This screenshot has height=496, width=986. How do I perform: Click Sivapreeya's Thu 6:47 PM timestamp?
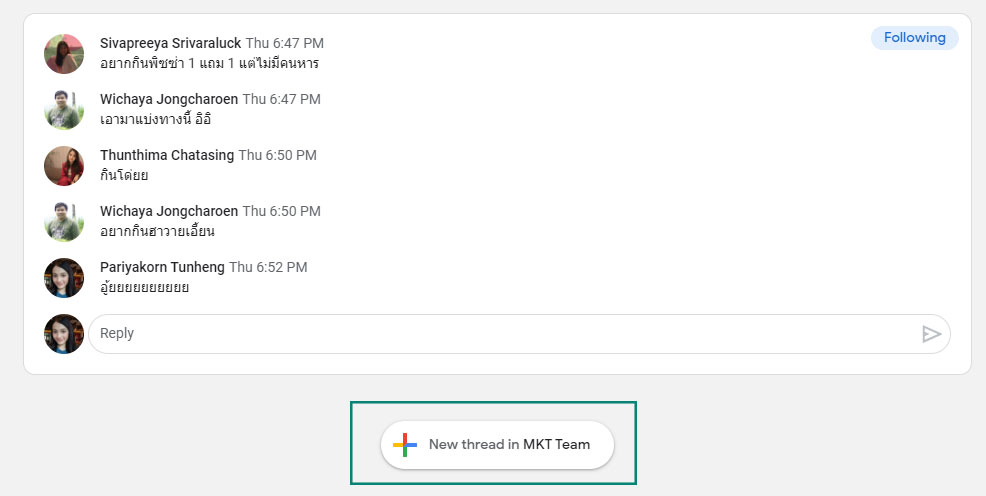point(285,43)
